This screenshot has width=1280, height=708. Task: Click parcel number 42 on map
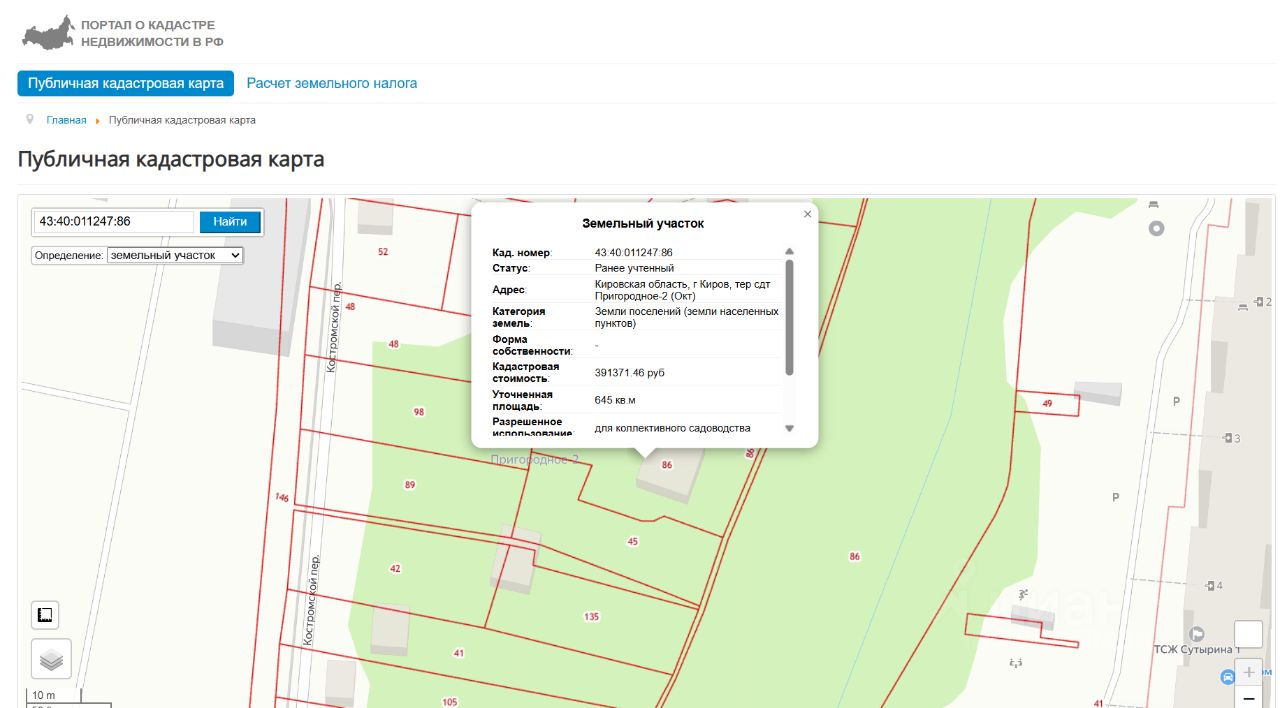[x=395, y=568]
